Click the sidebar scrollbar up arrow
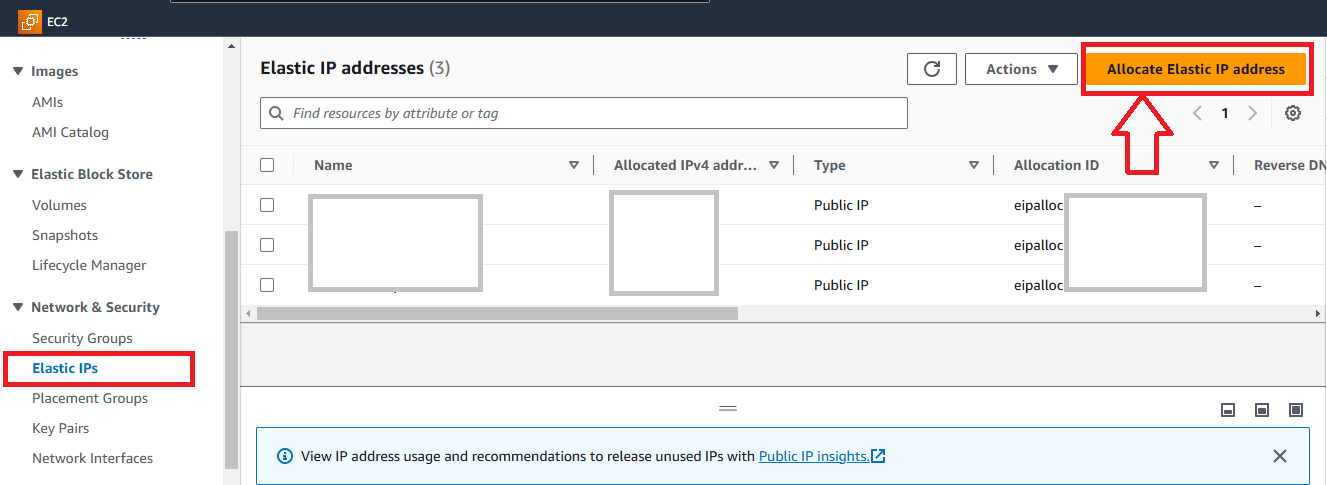1327x485 pixels. (x=232, y=47)
